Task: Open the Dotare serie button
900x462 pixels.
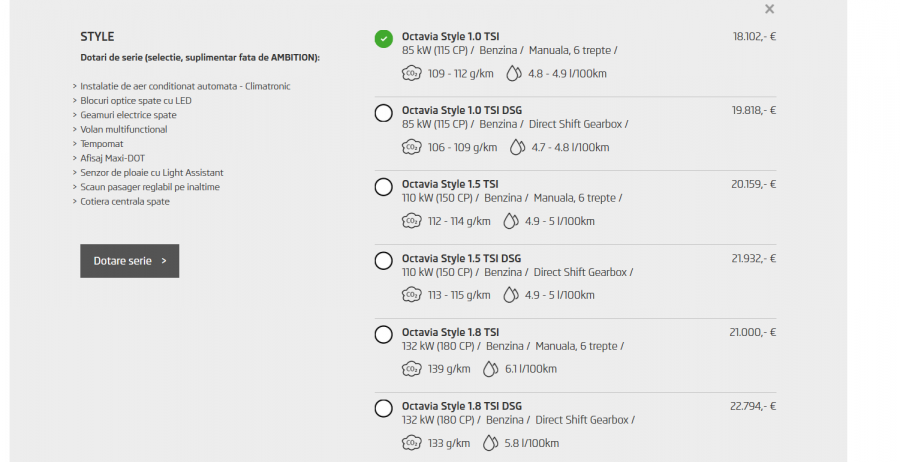Action: coord(130,261)
